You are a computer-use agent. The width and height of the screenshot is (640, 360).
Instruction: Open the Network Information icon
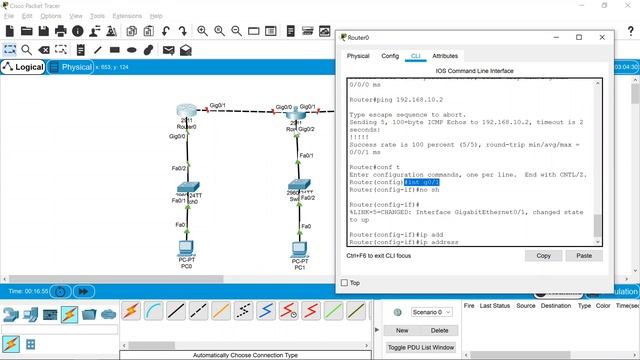point(78,31)
